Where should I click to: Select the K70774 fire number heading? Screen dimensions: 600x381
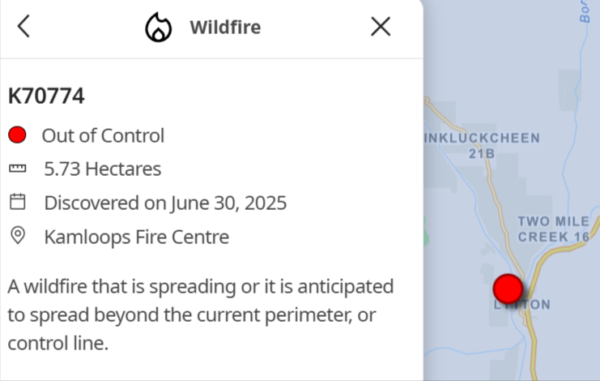click(46, 96)
